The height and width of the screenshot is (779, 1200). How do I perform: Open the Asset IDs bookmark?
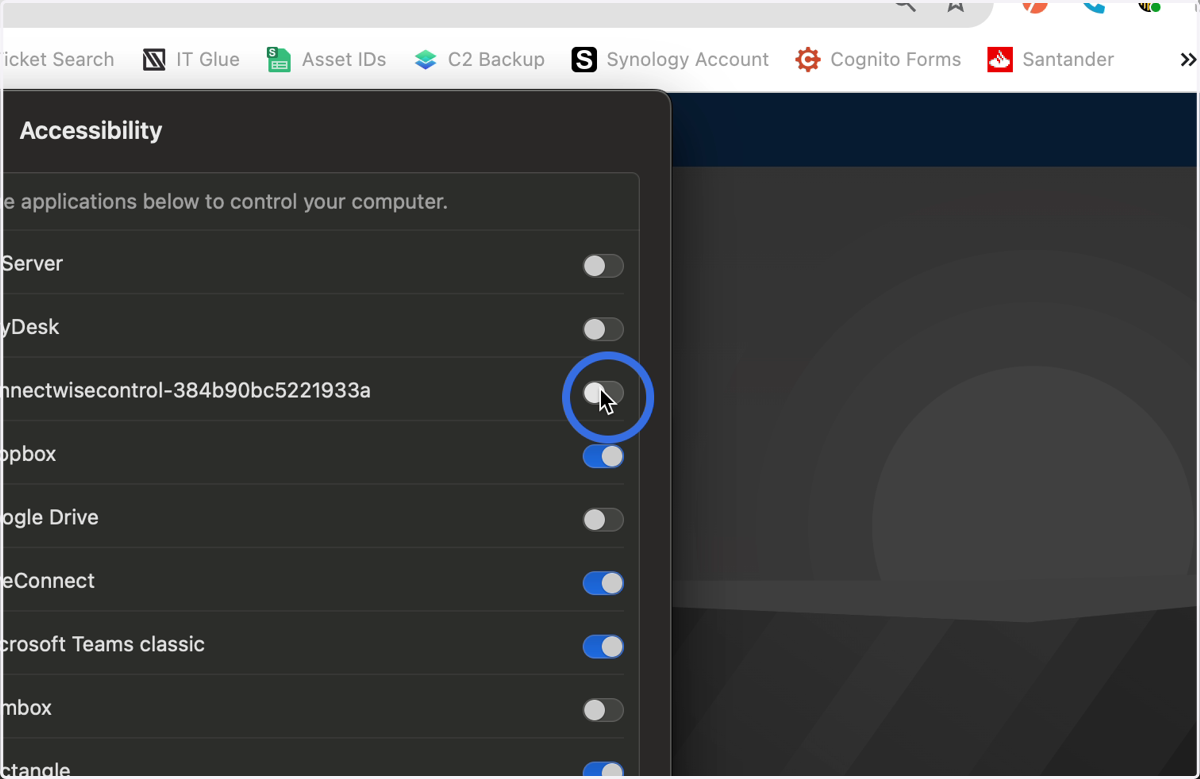pos(327,60)
